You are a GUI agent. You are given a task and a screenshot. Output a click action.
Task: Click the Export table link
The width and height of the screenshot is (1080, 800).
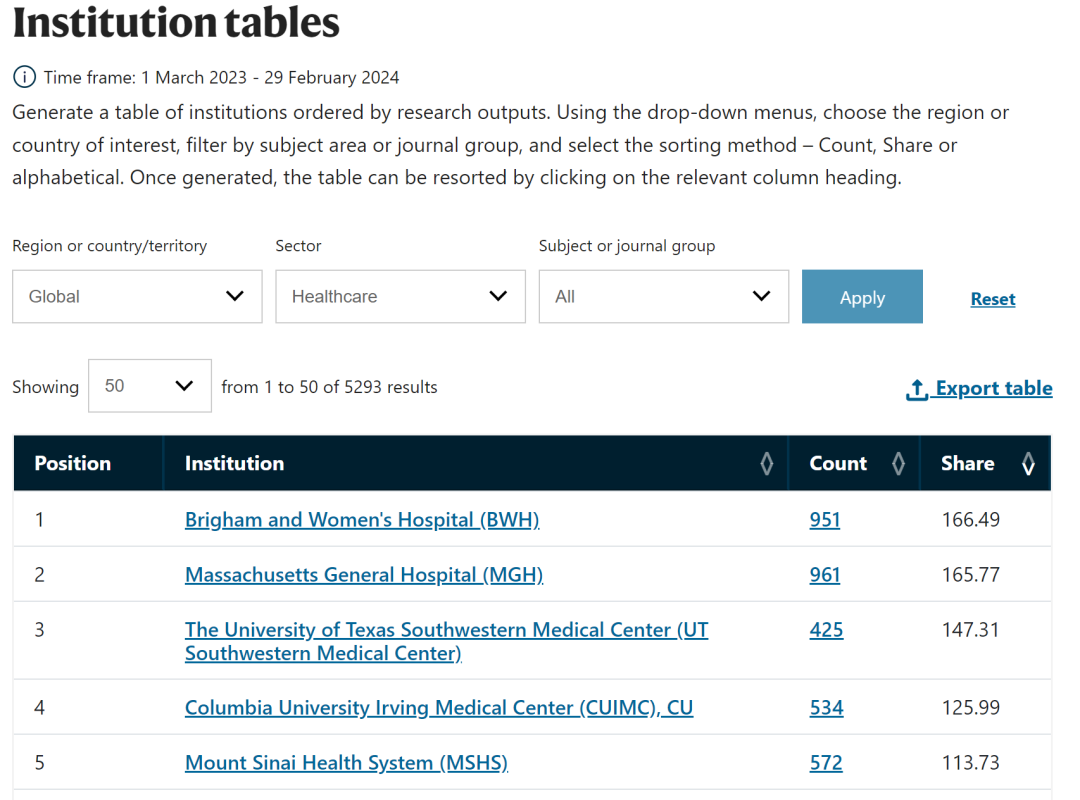994,388
